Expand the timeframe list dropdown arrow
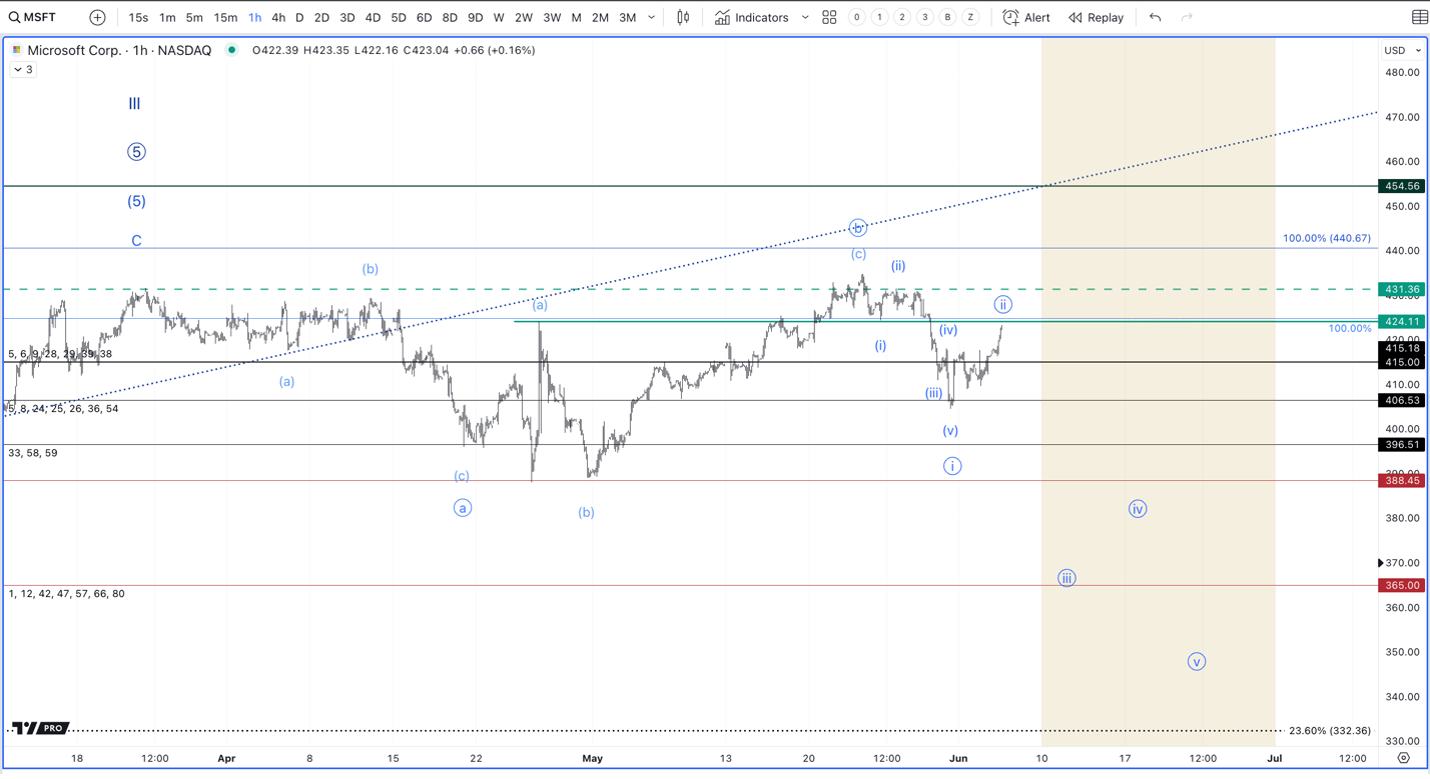The width and height of the screenshot is (1430, 779). [652, 17]
